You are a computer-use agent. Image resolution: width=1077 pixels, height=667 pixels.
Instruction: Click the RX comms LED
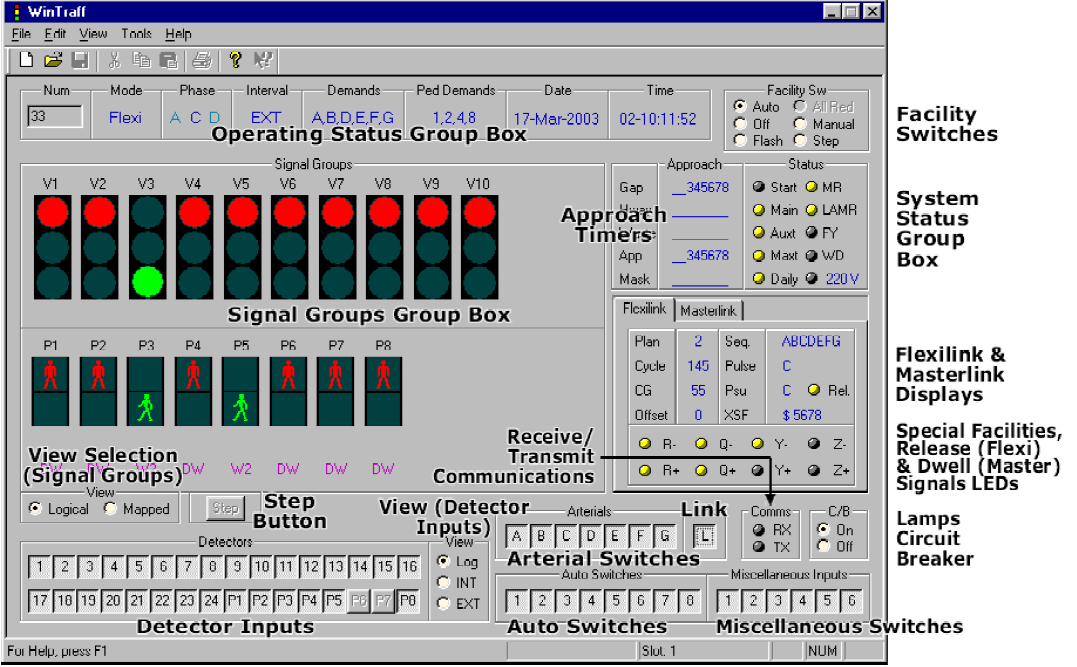click(758, 530)
